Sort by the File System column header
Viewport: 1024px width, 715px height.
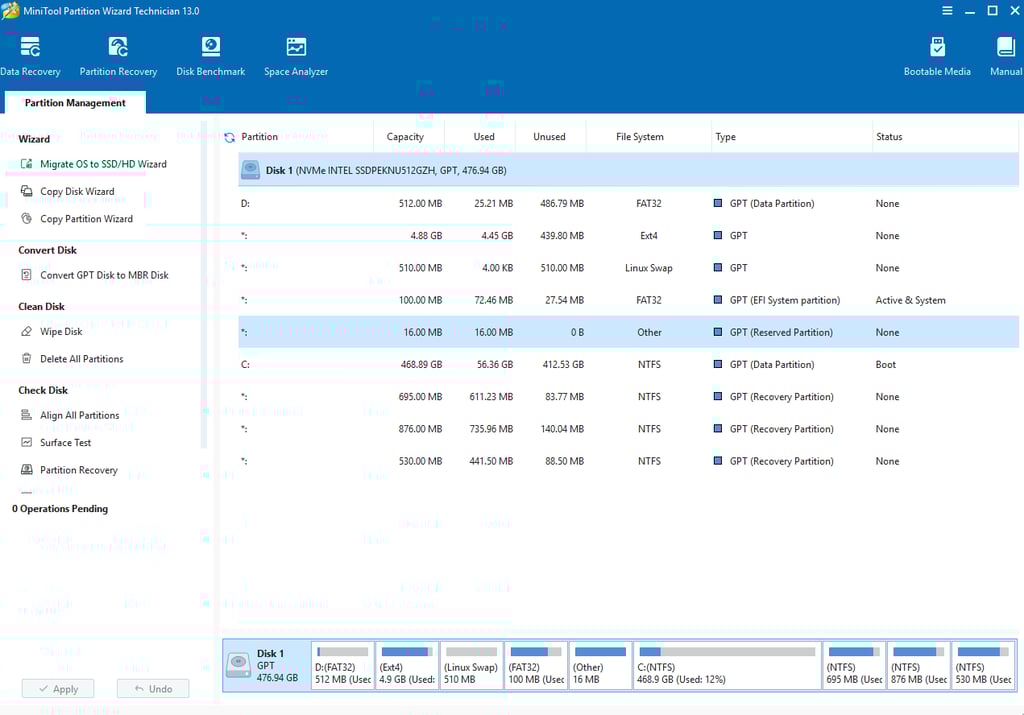pos(639,136)
